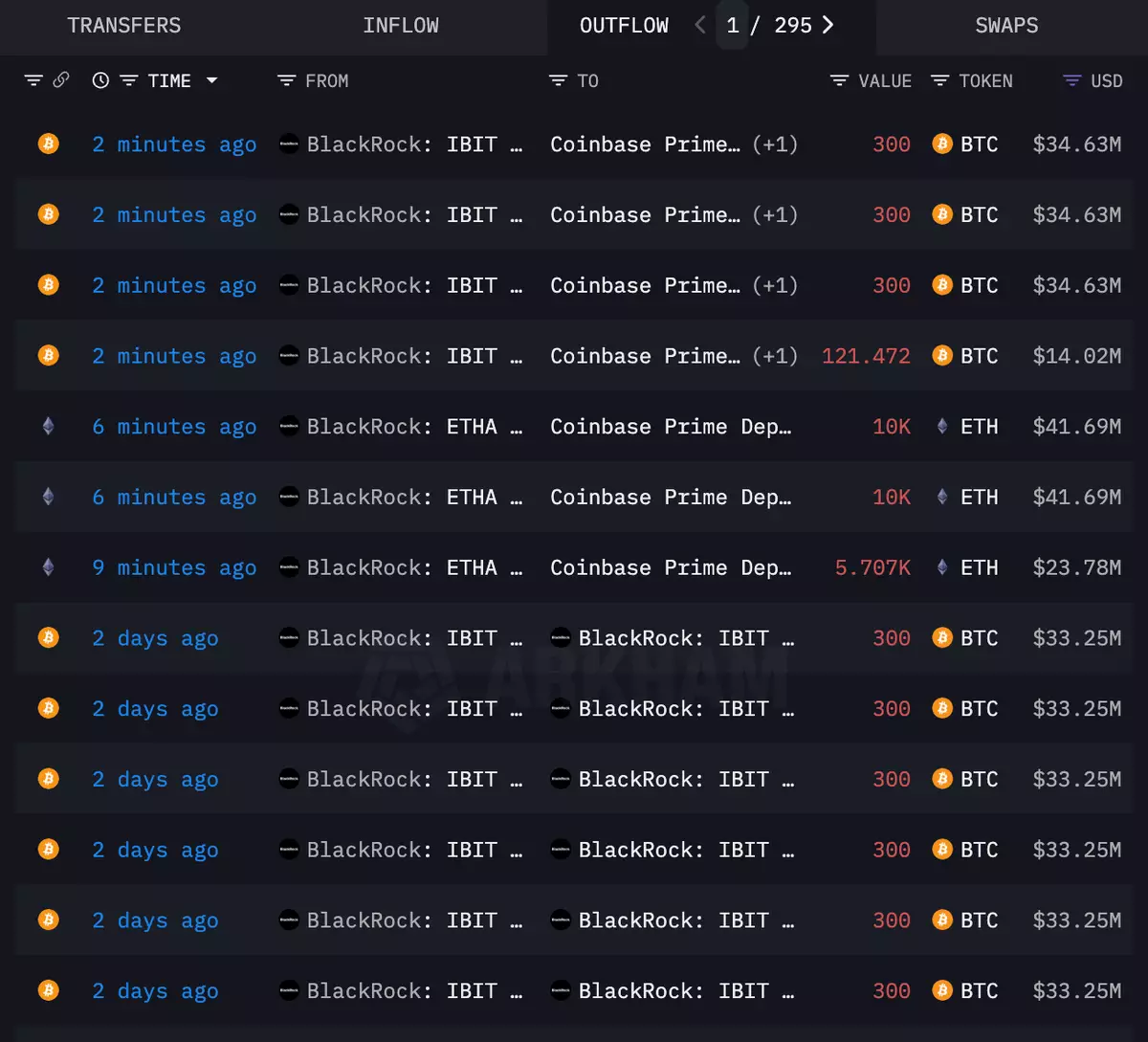Open the '9 minutes ago' ETH transaction
This screenshot has width=1148, height=1042.
pos(174,567)
